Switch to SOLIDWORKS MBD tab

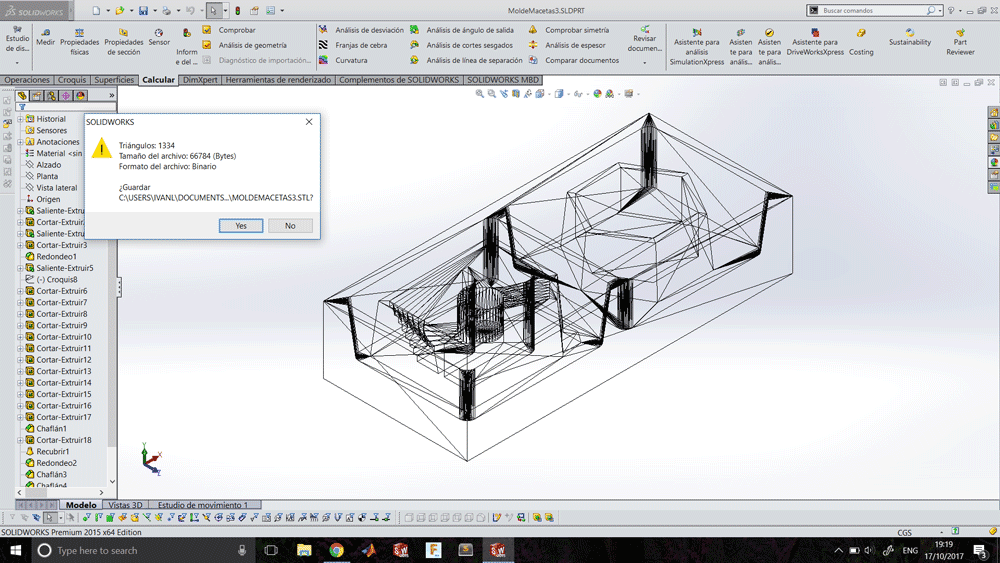point(503,80)
